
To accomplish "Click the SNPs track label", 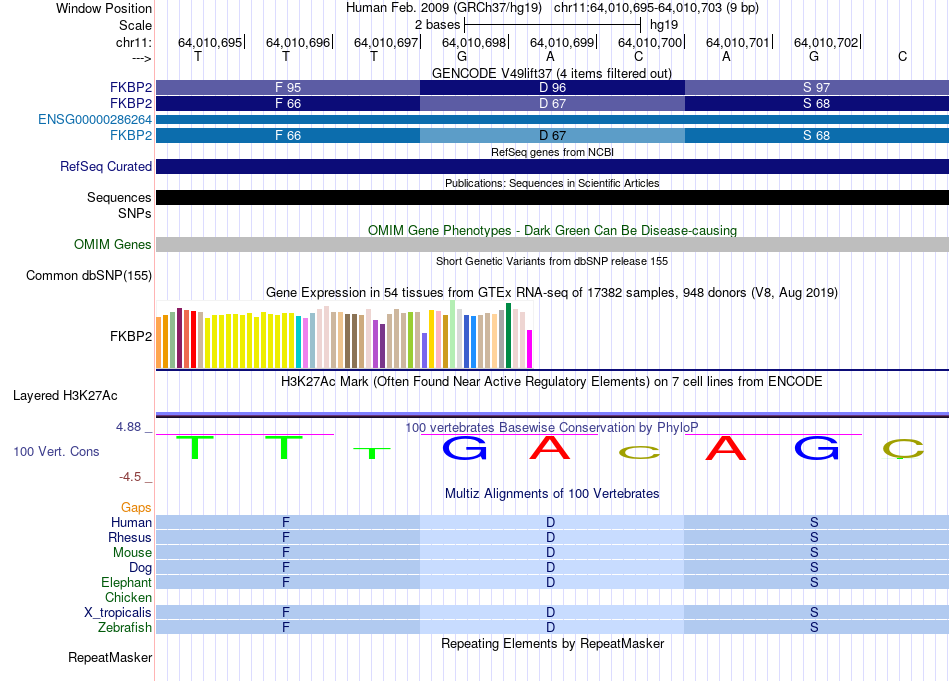I will click(135, 214).
